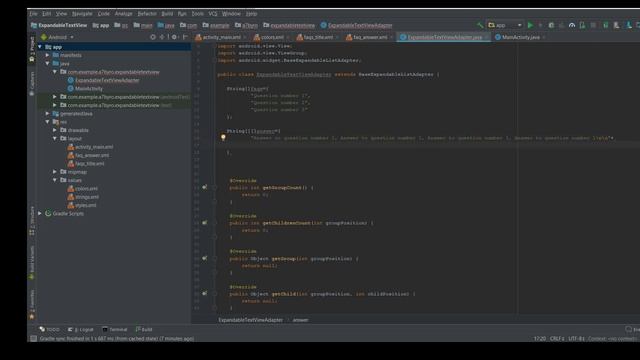Collapse the java folder
The image size is (640, 360).
pyautogui.click(x=47, y=64)
